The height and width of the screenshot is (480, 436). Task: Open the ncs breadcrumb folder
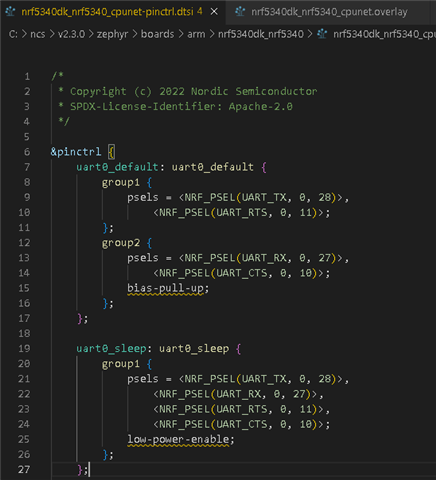click(38, 34)
